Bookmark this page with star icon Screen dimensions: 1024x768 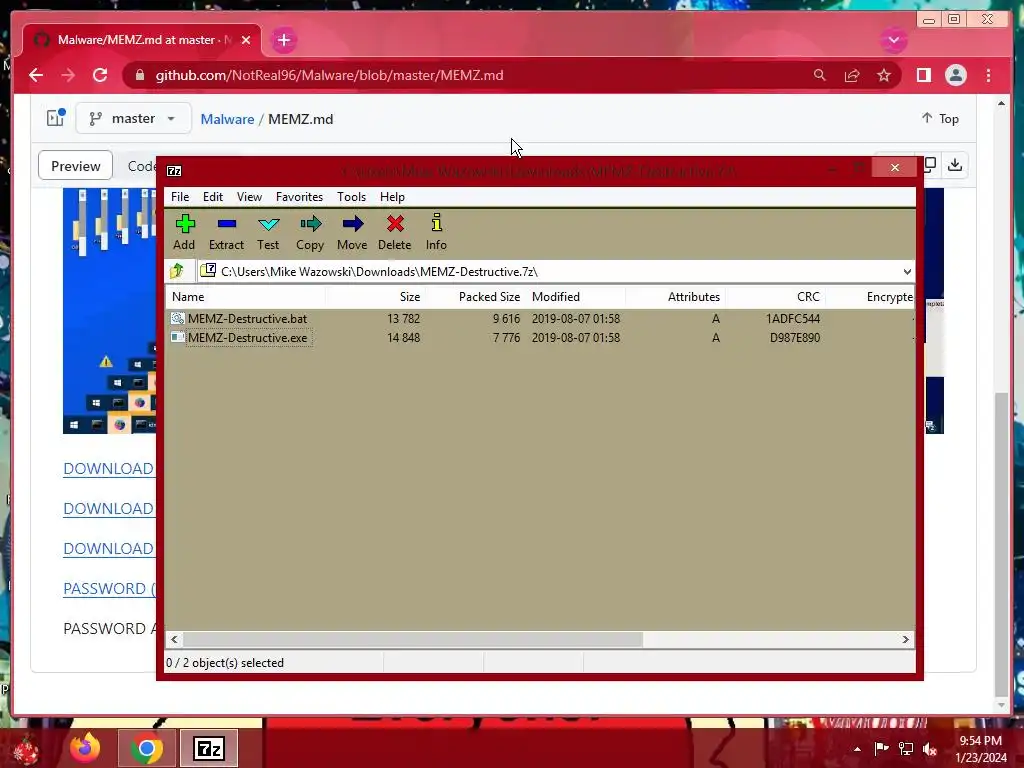tap(884, 75)
